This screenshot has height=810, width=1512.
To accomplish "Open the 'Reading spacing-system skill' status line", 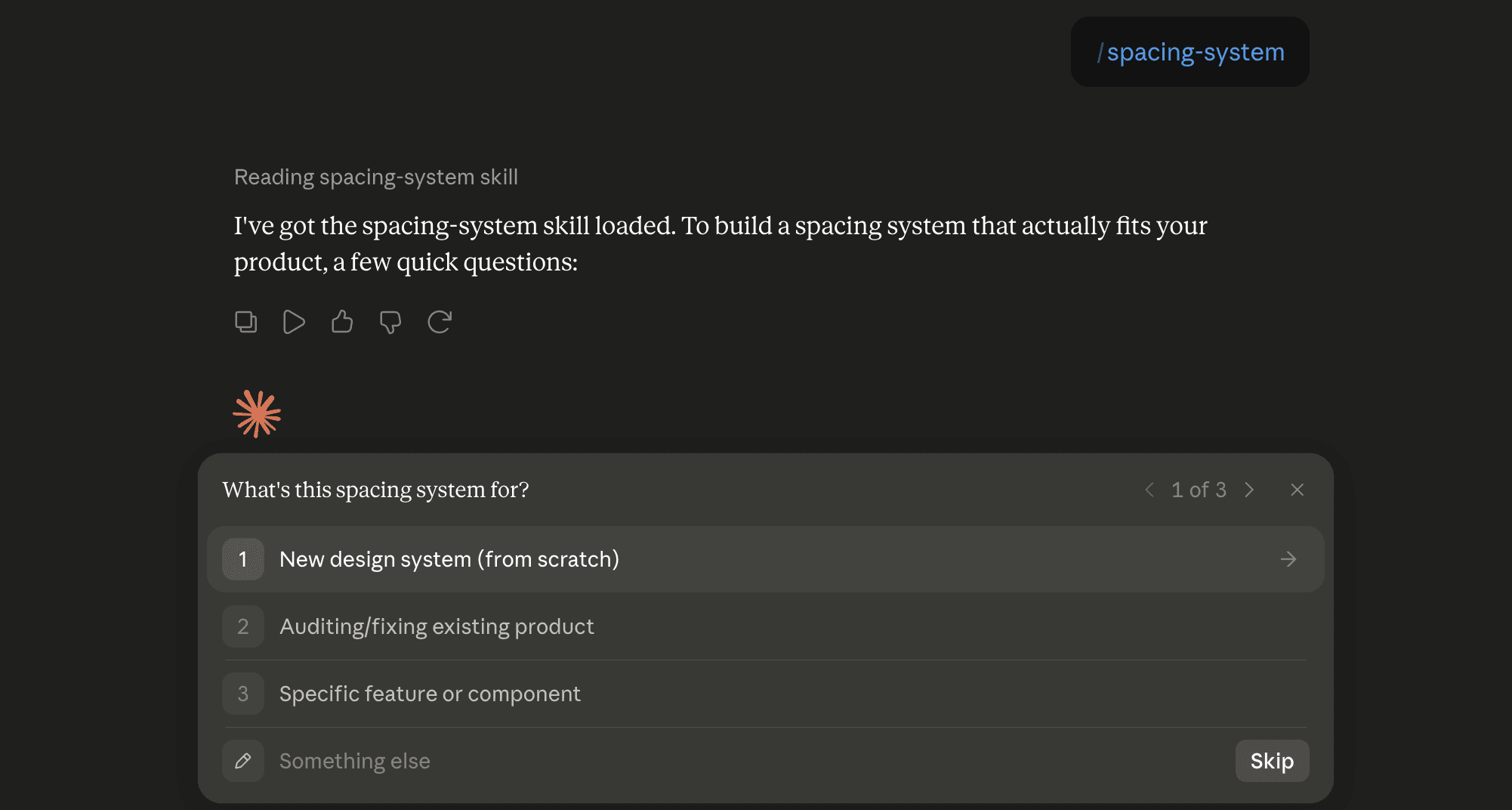I will (x=376, y=177).
